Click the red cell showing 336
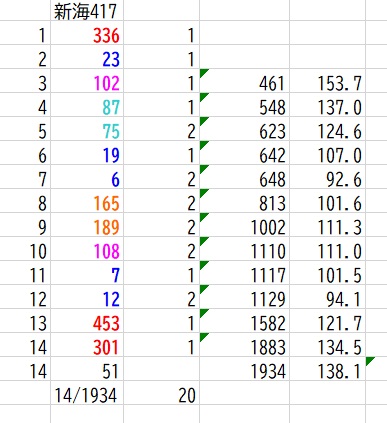The height and width of the screenshot is (423, 387). [x=87, y=35]
